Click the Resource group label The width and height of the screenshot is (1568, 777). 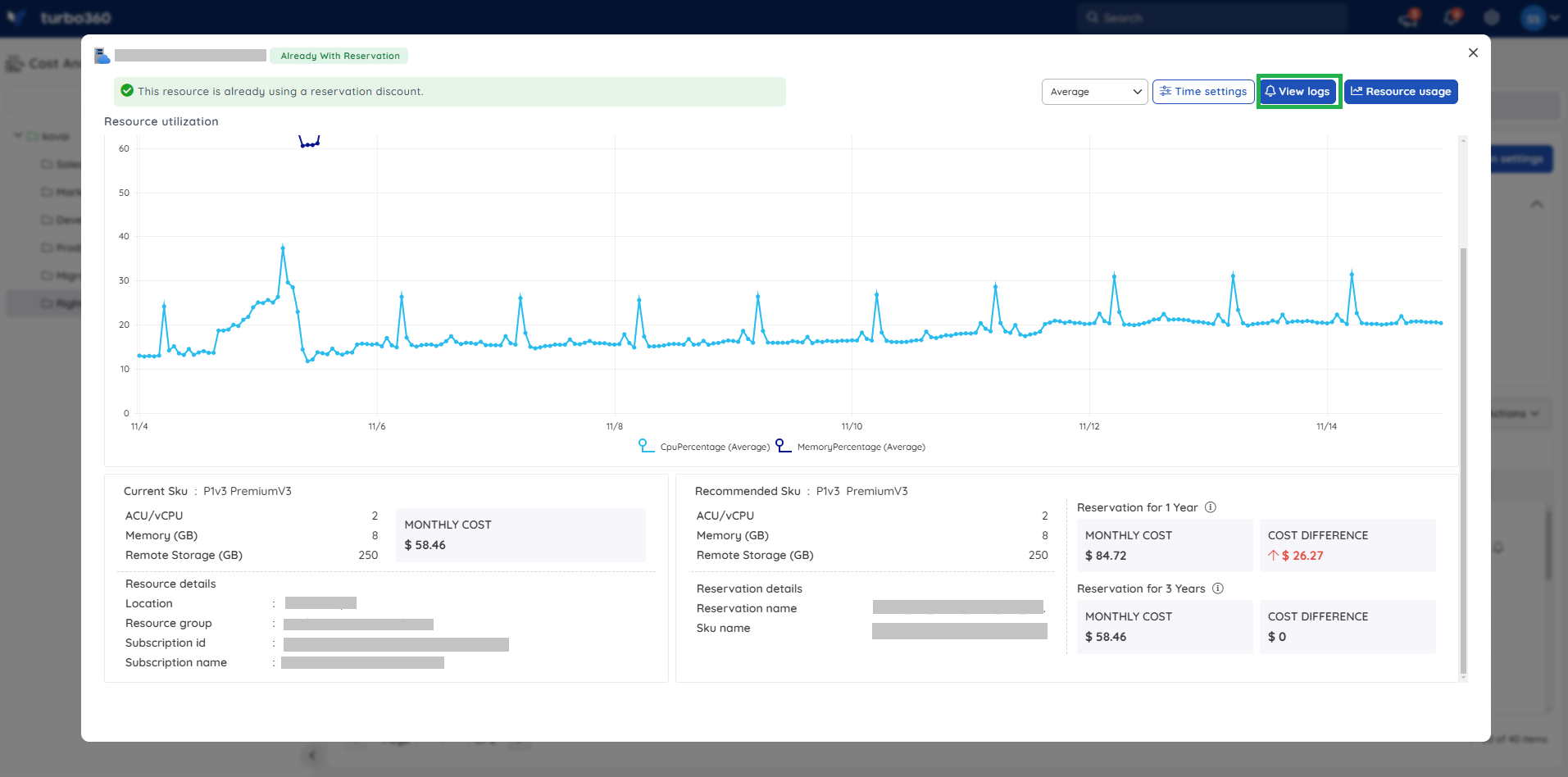click(x=169, y=623)
